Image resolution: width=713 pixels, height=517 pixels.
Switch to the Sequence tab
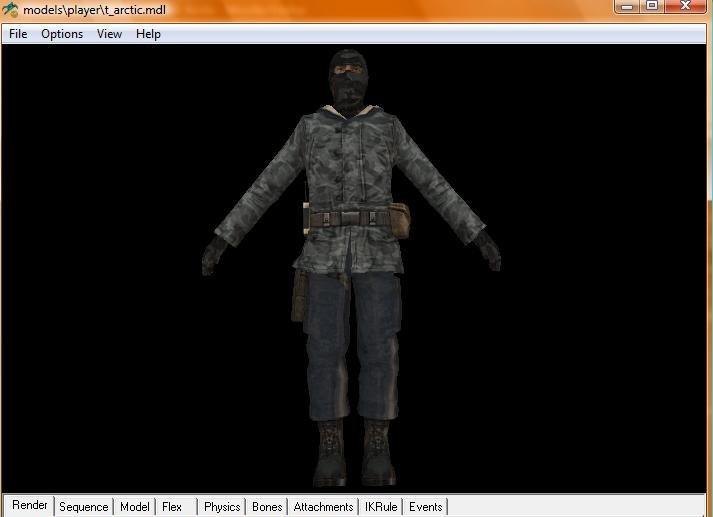[x=83, y=507]
